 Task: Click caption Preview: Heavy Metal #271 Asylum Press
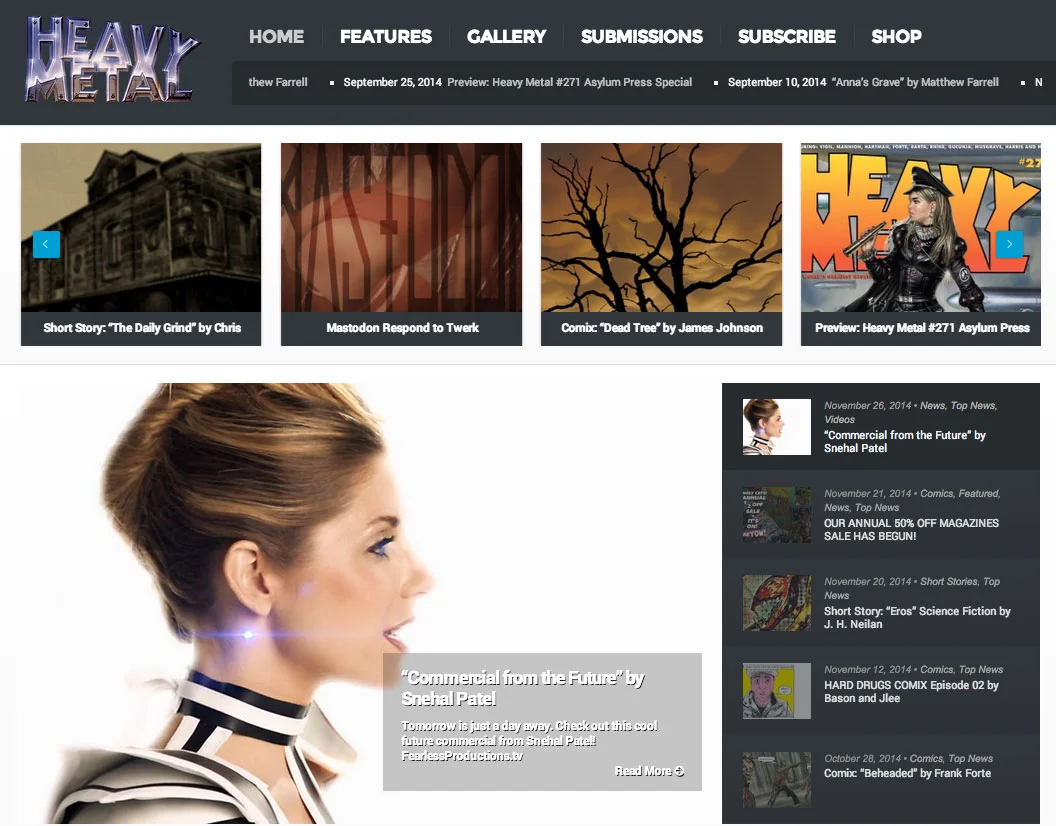click(x=922, y=328)
